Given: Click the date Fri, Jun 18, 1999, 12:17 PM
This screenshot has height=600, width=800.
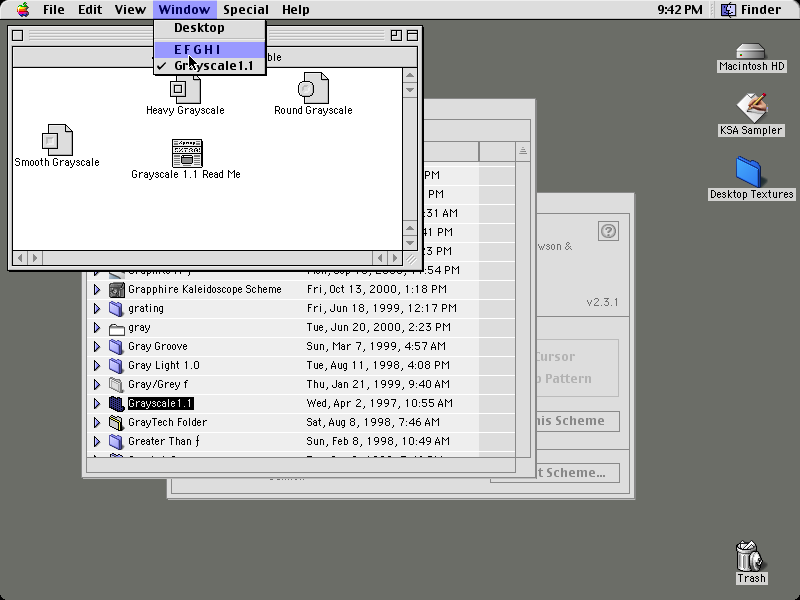Looking at the screenshot, I should 382,308.
